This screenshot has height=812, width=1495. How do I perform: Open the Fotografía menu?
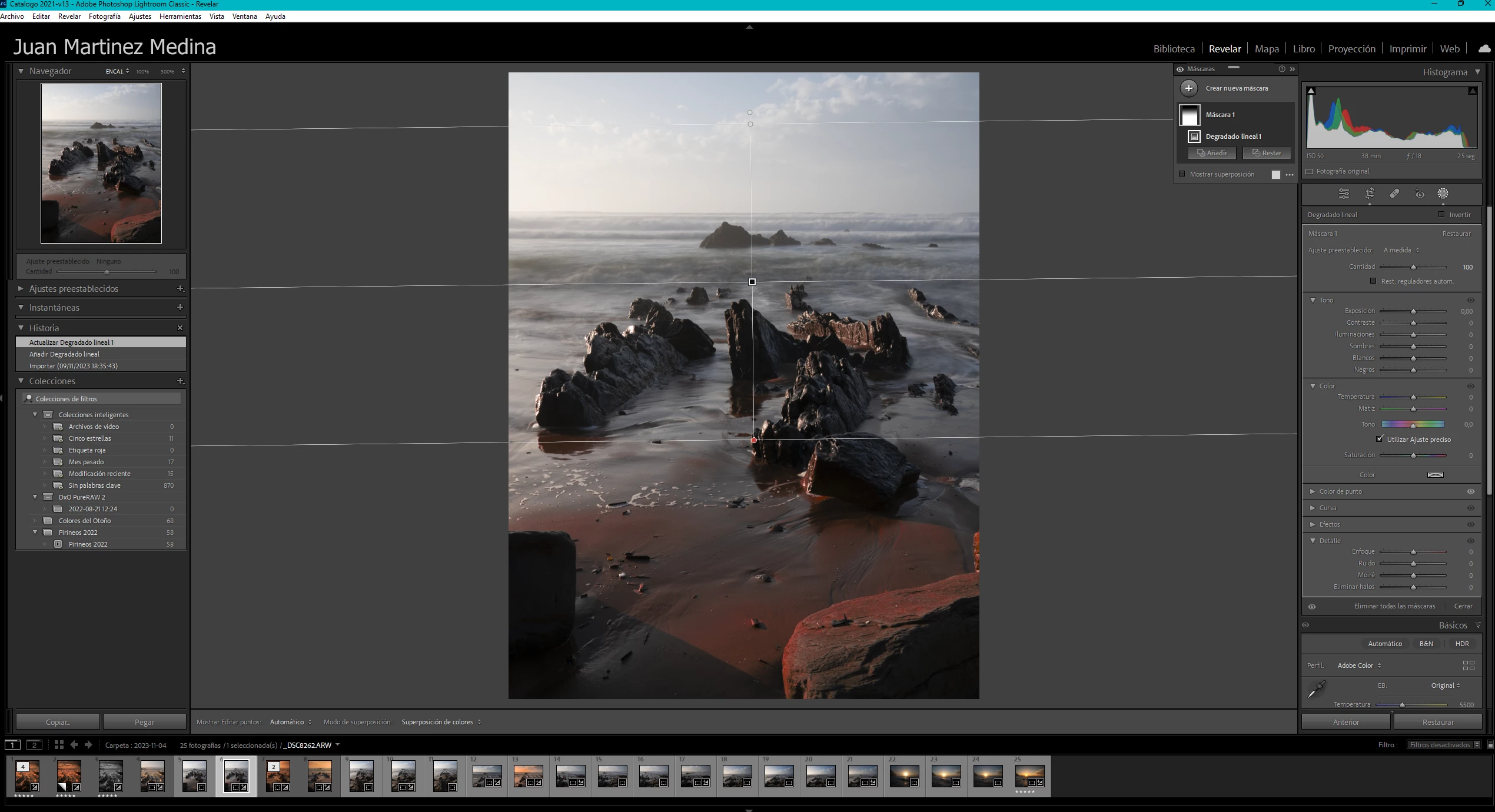pyautogui.click(x=104, y=16)
